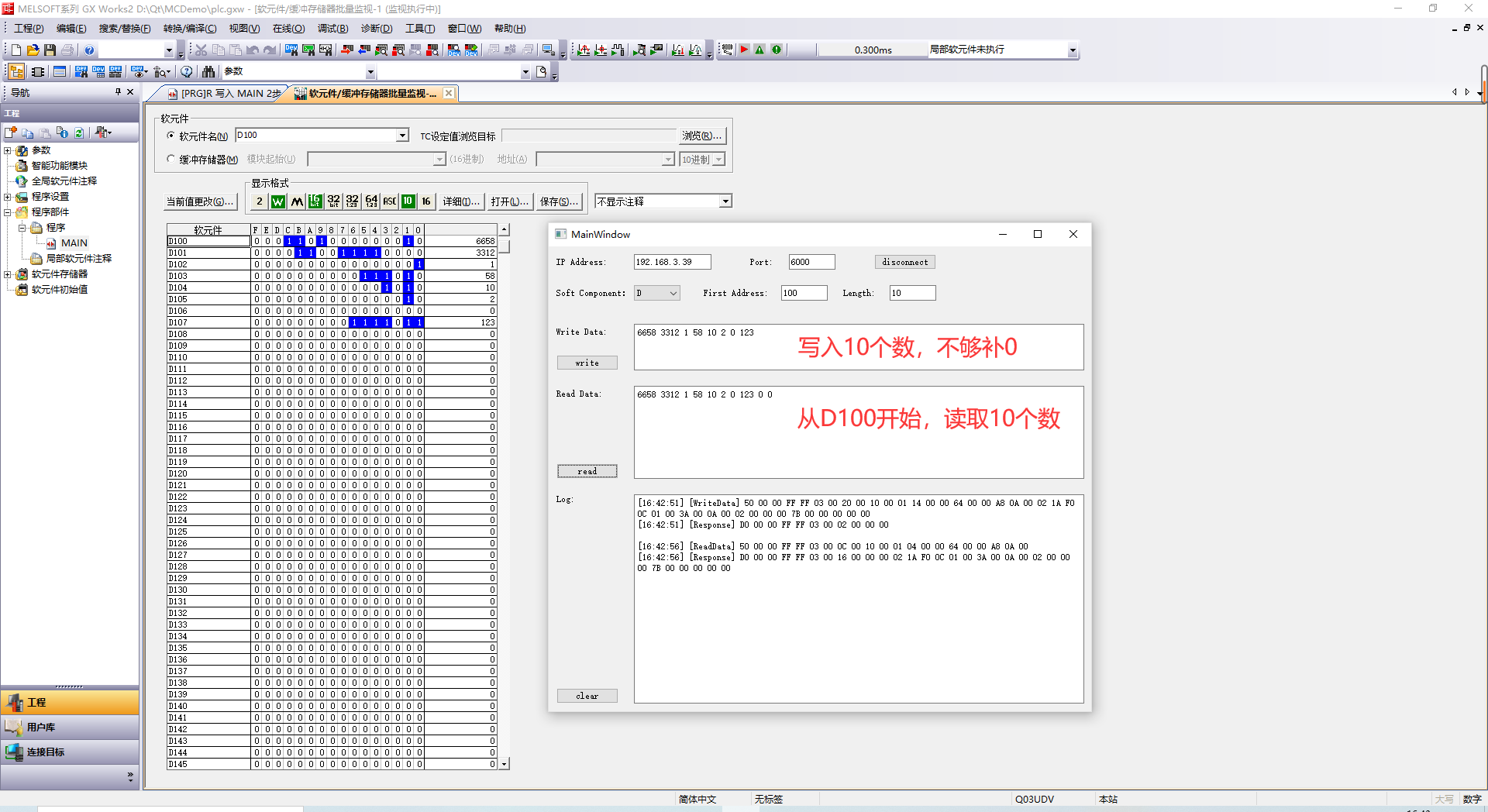
Task: Close the navigation panel with X icon
Action: 130,91
